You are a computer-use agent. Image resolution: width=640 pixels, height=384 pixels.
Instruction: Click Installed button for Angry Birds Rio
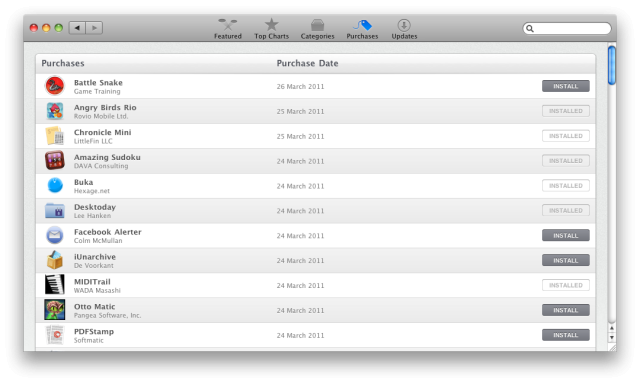click(x=565, y=111)
